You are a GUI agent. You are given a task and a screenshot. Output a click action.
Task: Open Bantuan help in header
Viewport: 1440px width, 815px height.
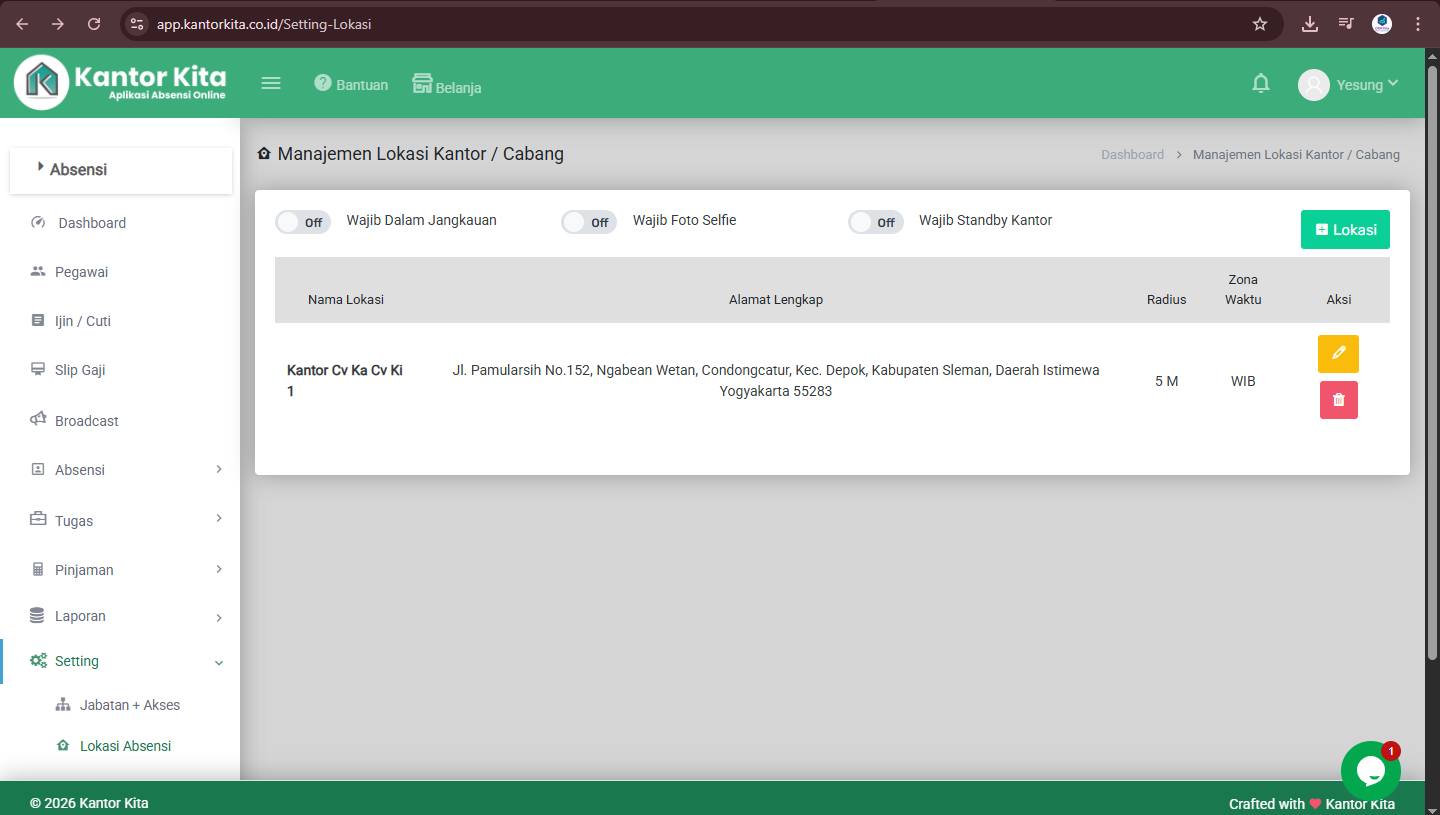[351, 85]
